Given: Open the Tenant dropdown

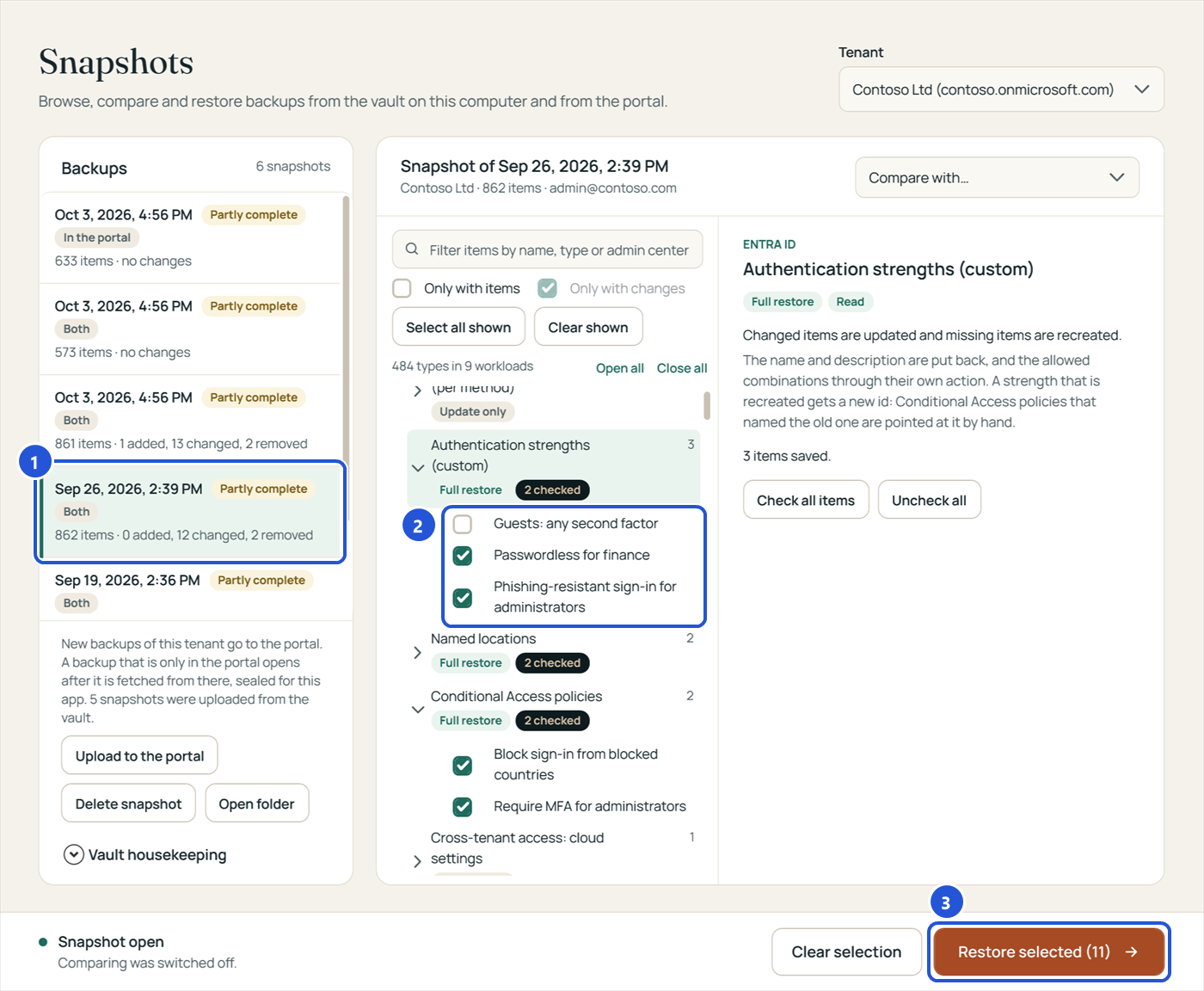Looking at the screenshot, I should coord(1001,89).
